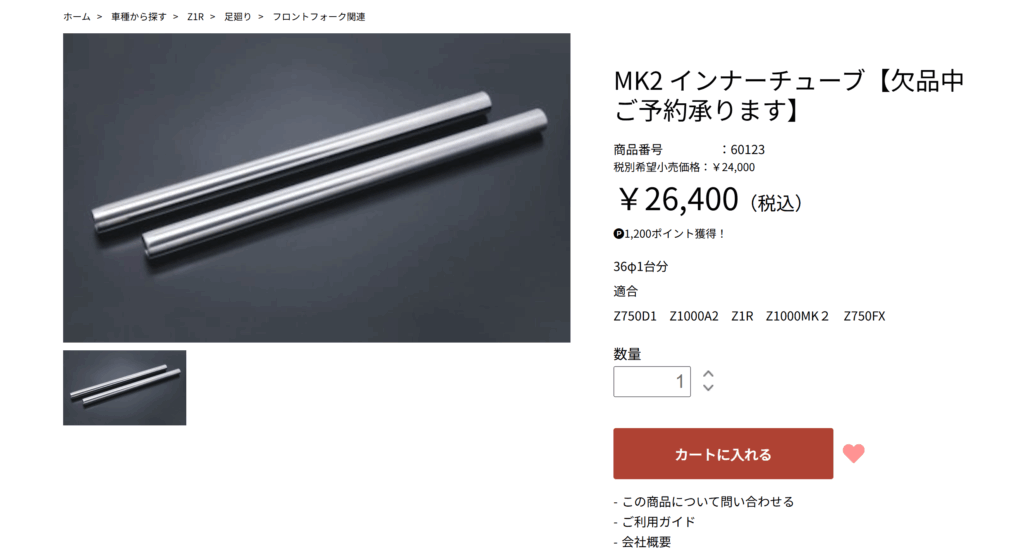Image resolution: width=1024 pixels, height=557 pixels.
Task: Click the Z1000MK2 compatibility text
Action: [797, 316]
